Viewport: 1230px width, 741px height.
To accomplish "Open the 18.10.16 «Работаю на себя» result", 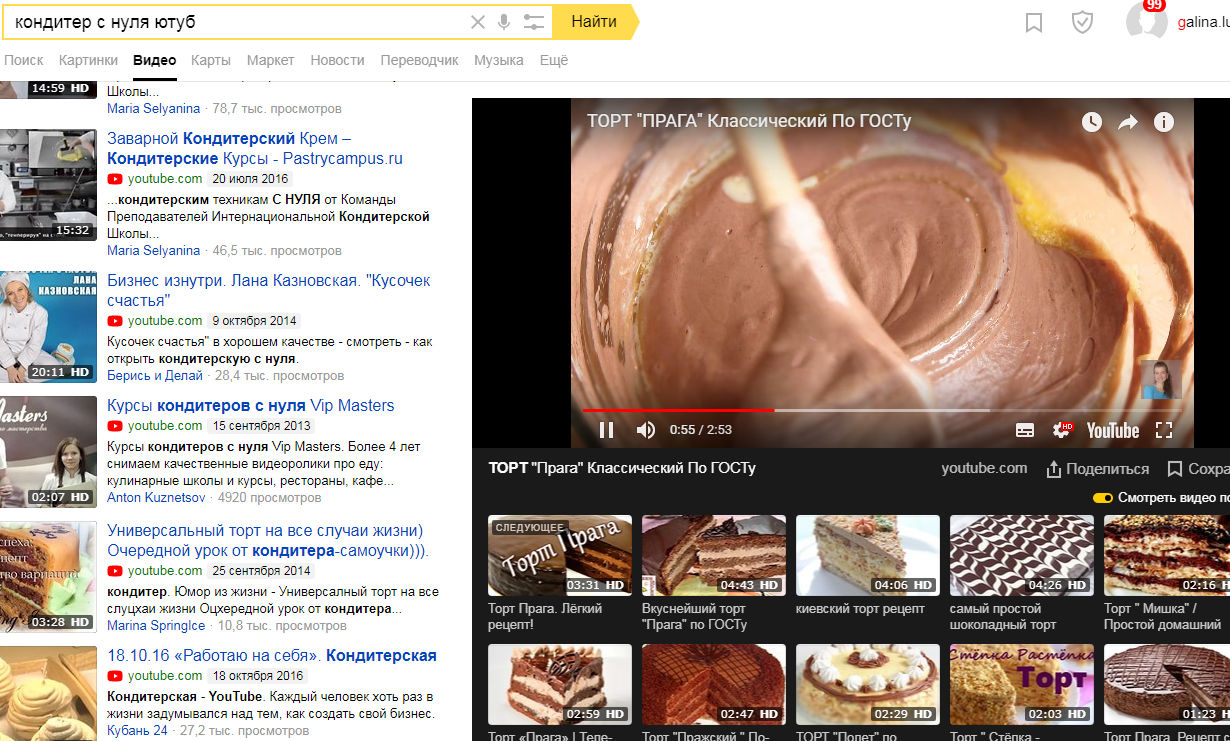I will pyautogui.click(x=272, y=656).
